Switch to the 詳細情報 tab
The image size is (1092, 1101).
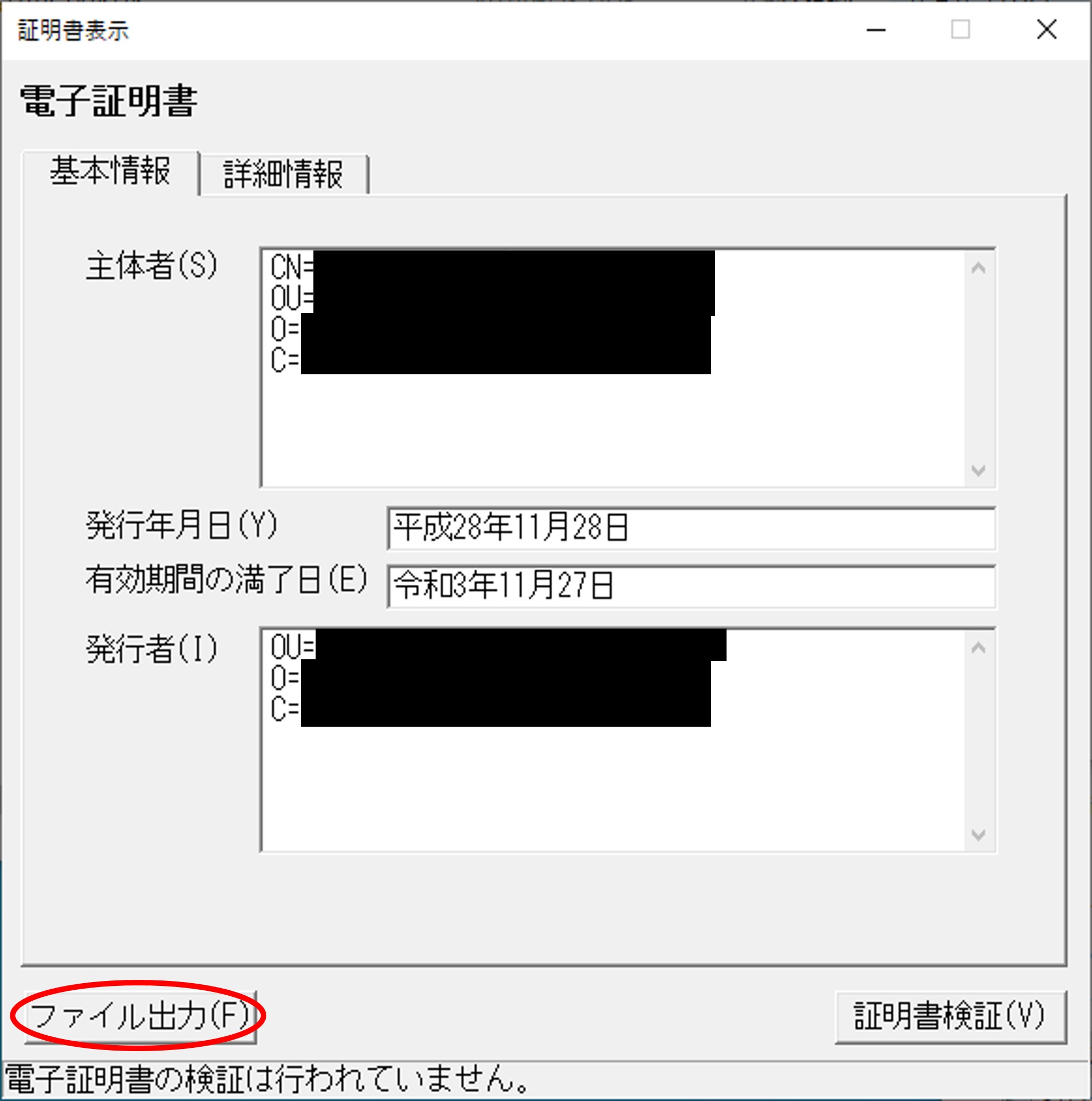[x=284, y=174]
